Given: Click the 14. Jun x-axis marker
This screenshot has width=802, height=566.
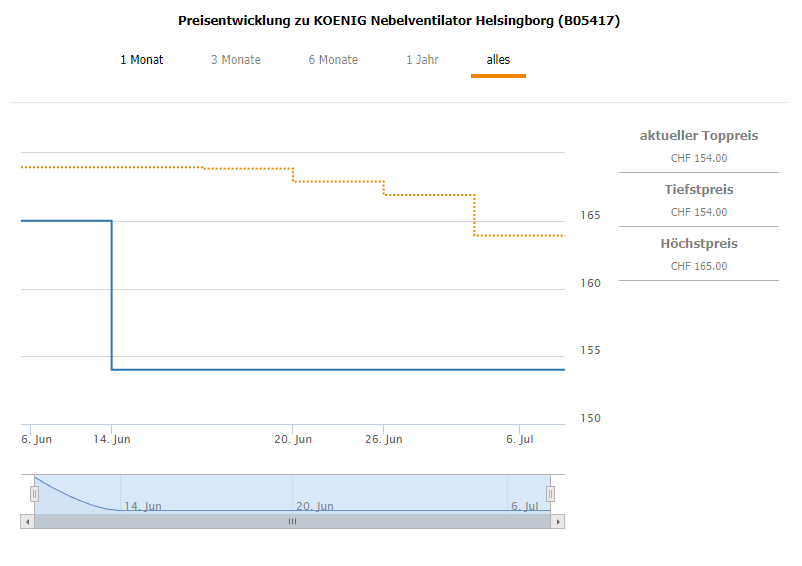Looking at the screenshot, I should 112,439.
